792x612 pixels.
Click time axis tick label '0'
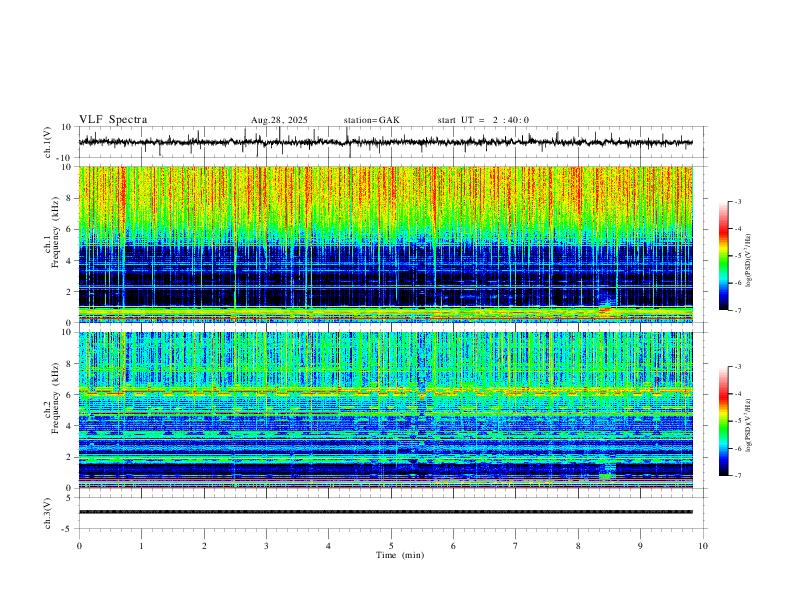point(79,546)
